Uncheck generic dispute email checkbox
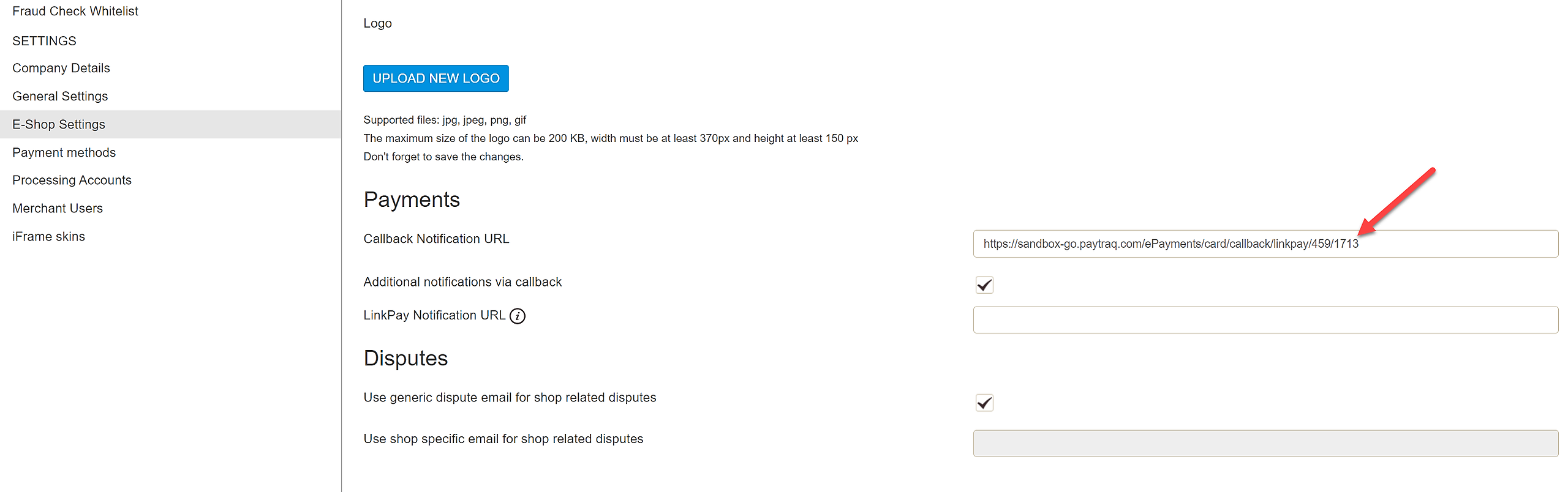Image resolution: width=1568 pixels, height=492 pixels. (984, 403)
